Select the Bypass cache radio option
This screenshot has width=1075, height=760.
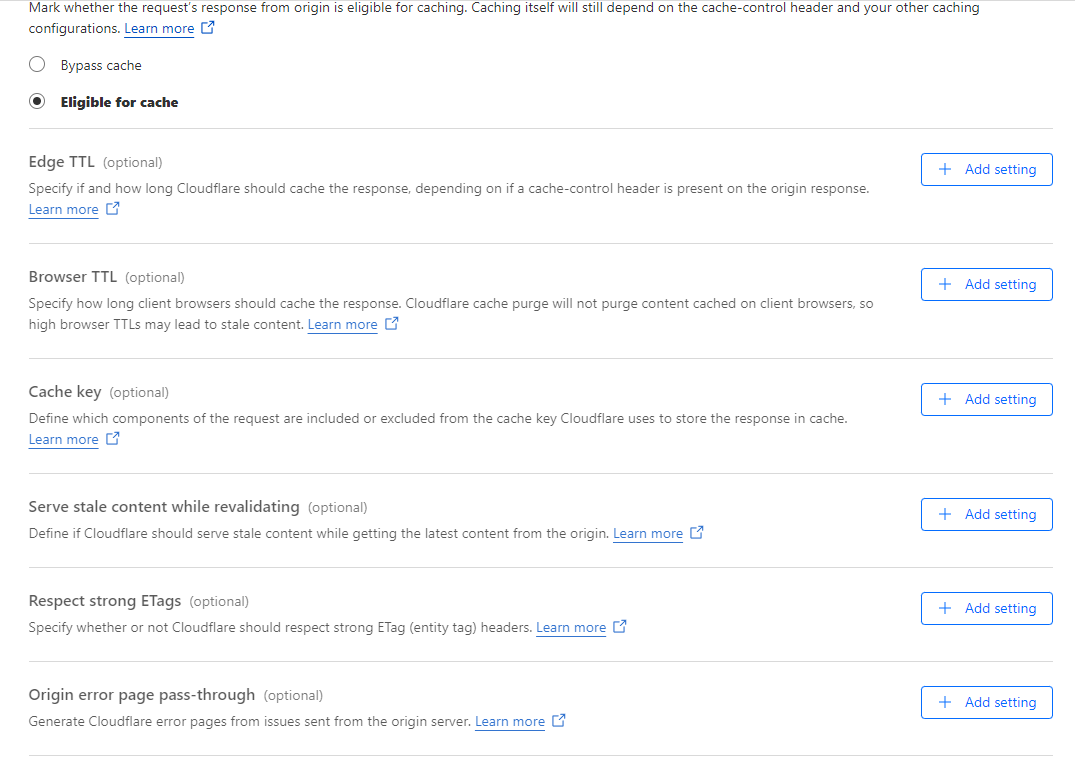pyautogui.click(x=37, y=65)
